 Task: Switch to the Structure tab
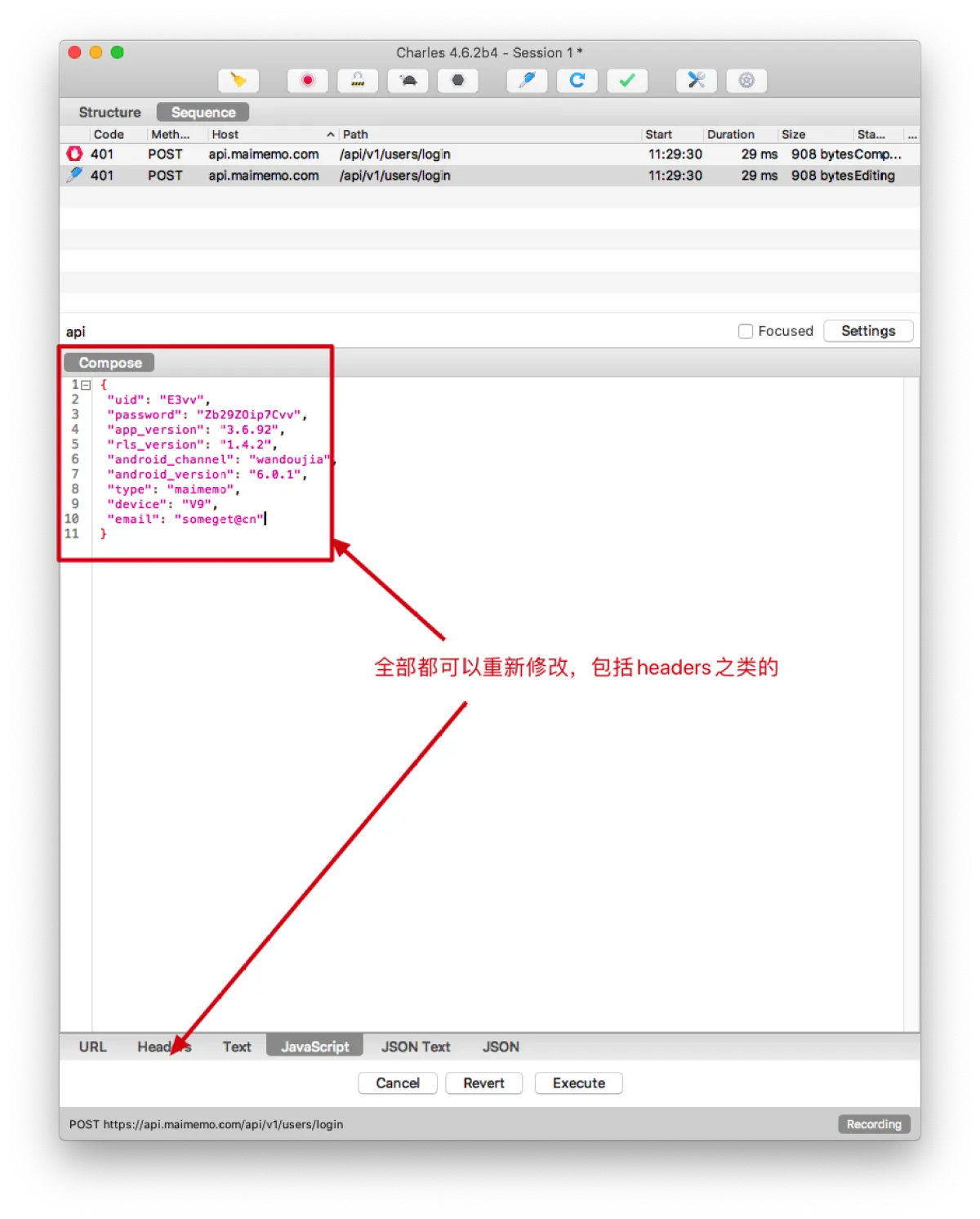[x=109, y=113]
